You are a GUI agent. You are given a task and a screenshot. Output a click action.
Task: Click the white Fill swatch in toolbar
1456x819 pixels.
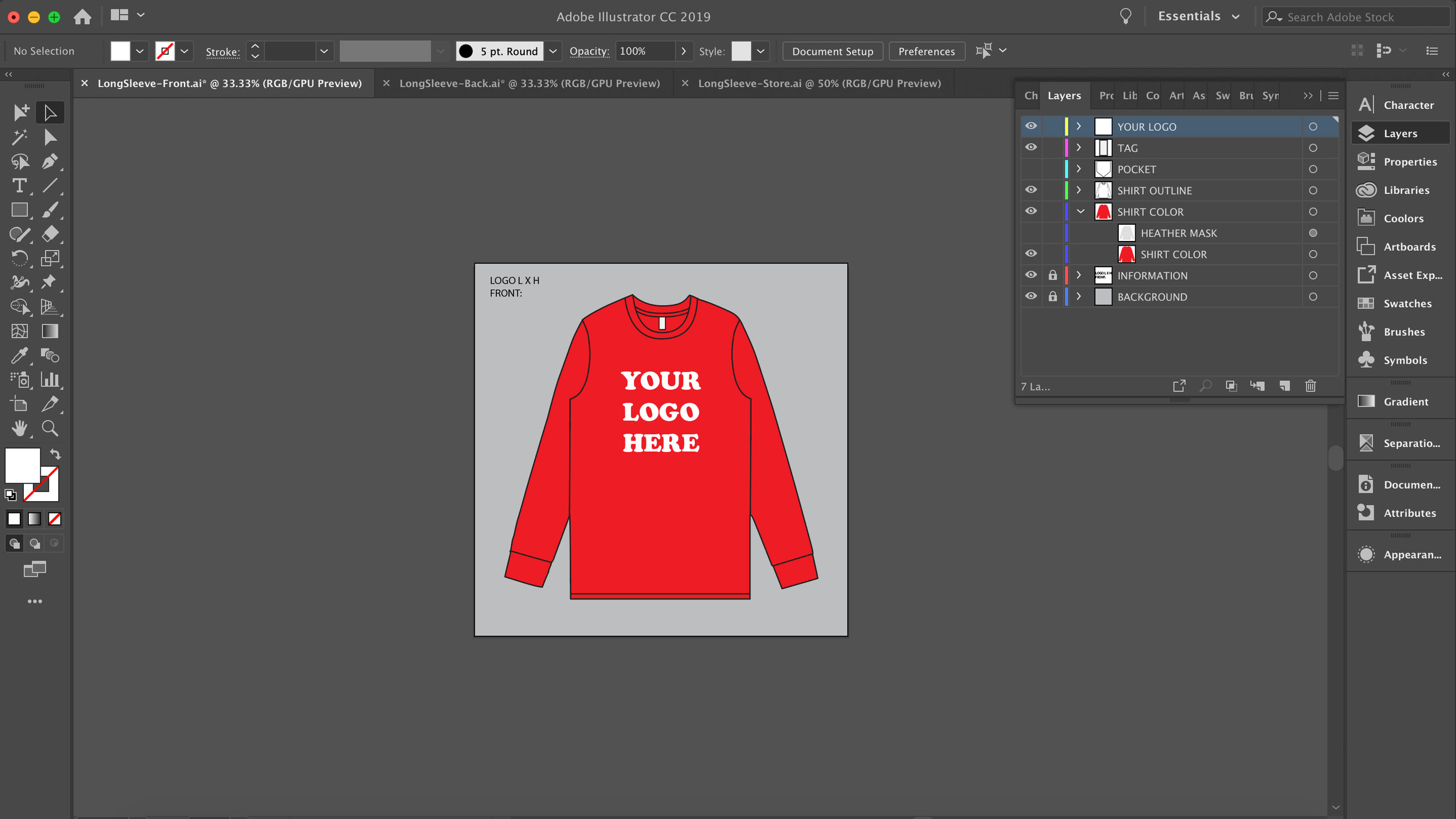(22, 465)
